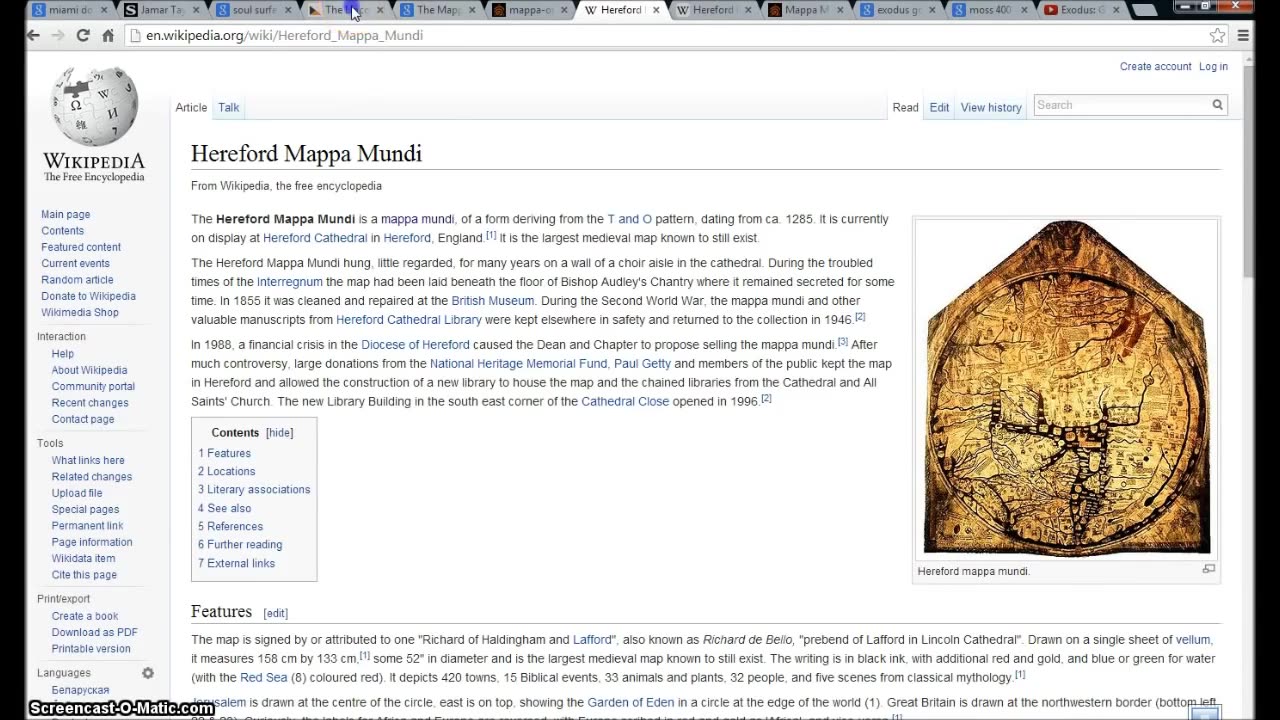Open Printable version link

[x=91, y=648]
